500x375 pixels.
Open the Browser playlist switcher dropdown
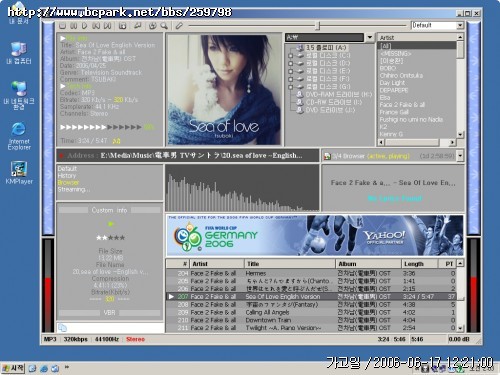coord(460,156)
